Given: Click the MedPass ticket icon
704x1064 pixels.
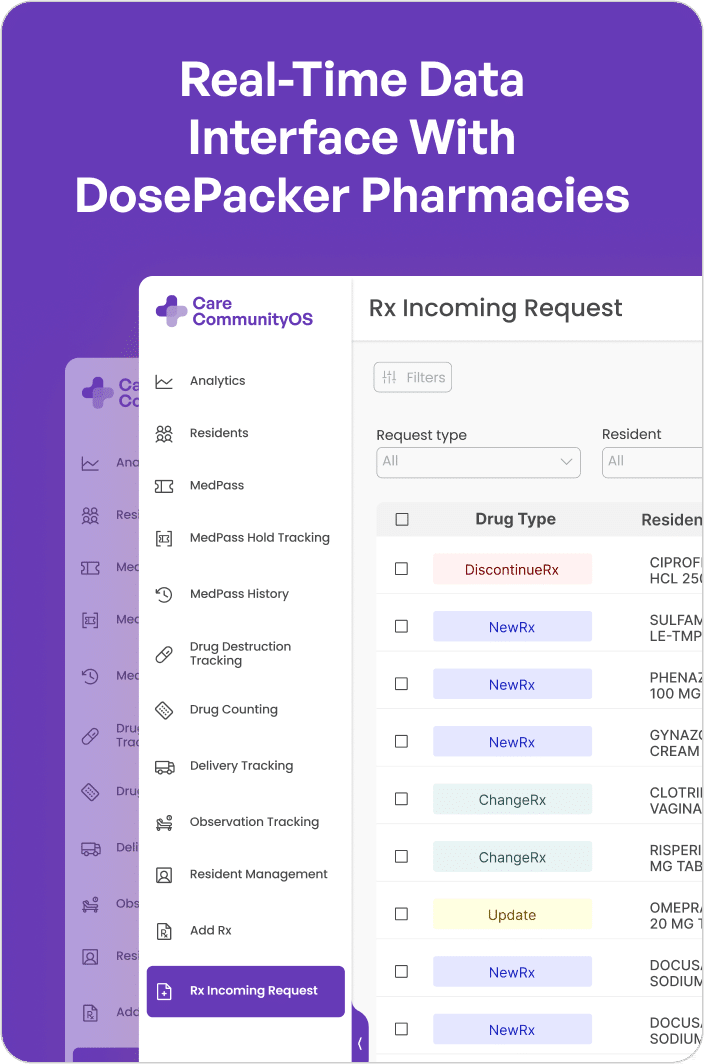Looking at the screenshot, I should [164, 486].
